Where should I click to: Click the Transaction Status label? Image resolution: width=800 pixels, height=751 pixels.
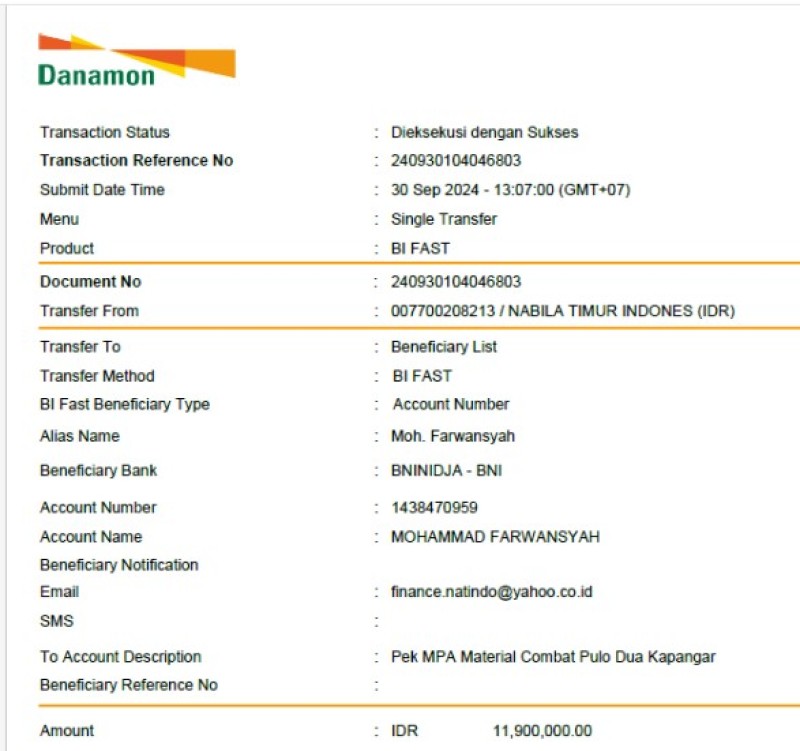tap(105, 132)
